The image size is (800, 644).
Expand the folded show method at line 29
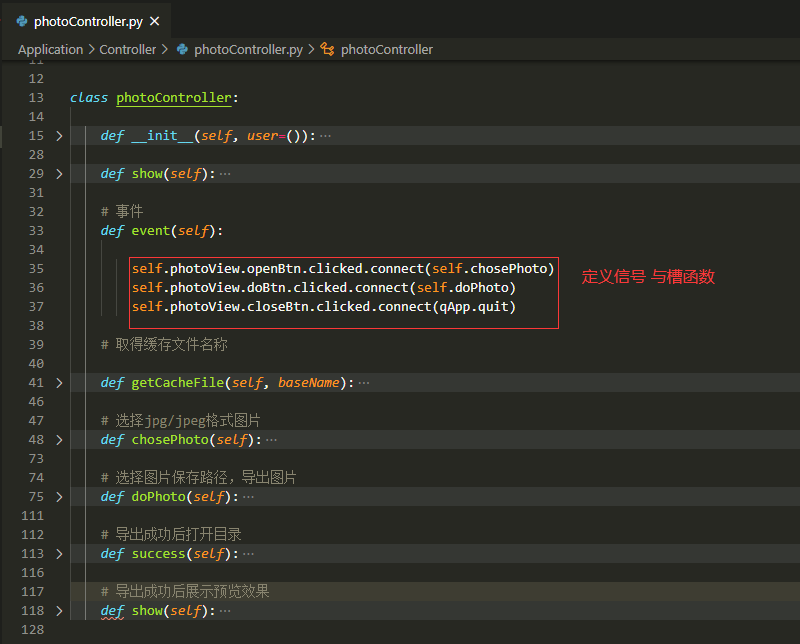(59, 174)
